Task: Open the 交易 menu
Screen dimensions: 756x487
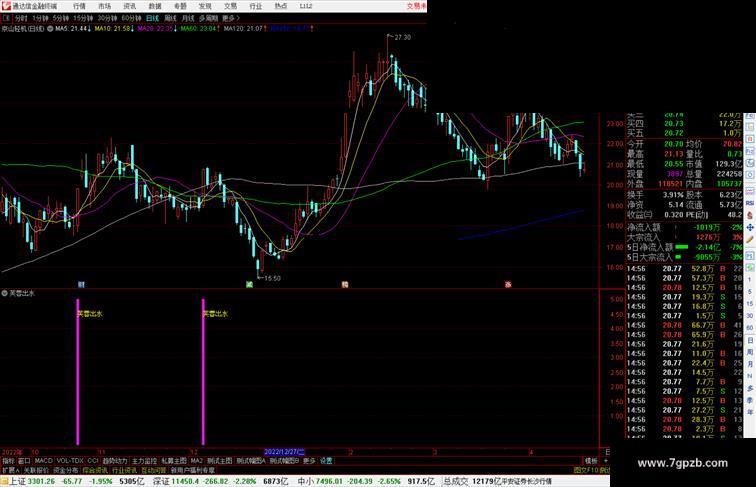Action: click(x=230, y=6)
